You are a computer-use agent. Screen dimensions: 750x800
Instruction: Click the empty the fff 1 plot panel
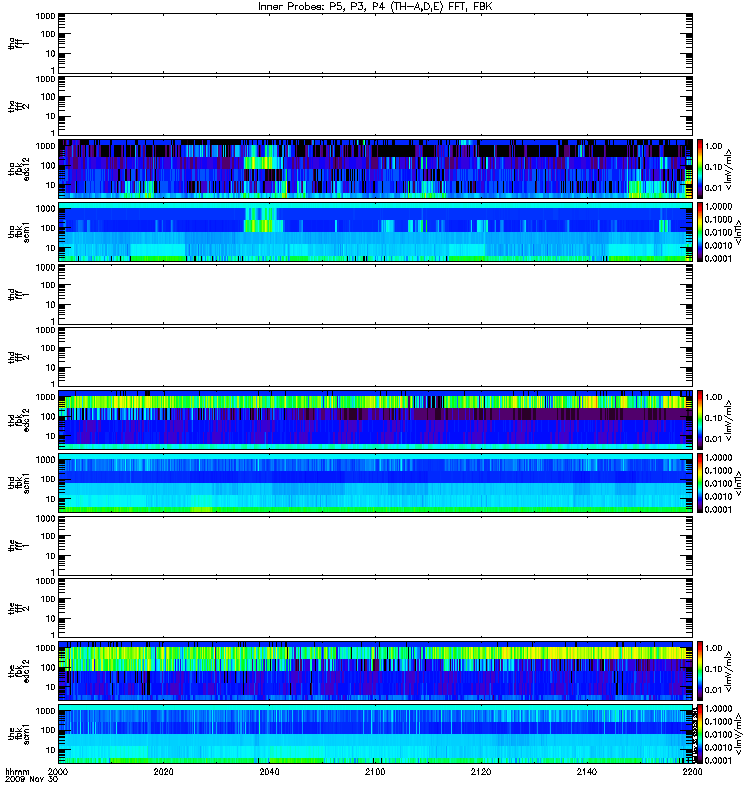[x=376, y=546]
